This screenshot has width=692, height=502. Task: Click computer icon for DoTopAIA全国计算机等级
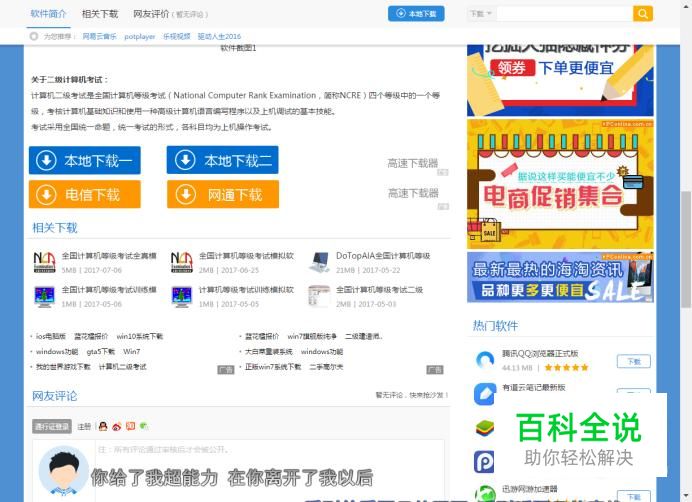point(320,262)
